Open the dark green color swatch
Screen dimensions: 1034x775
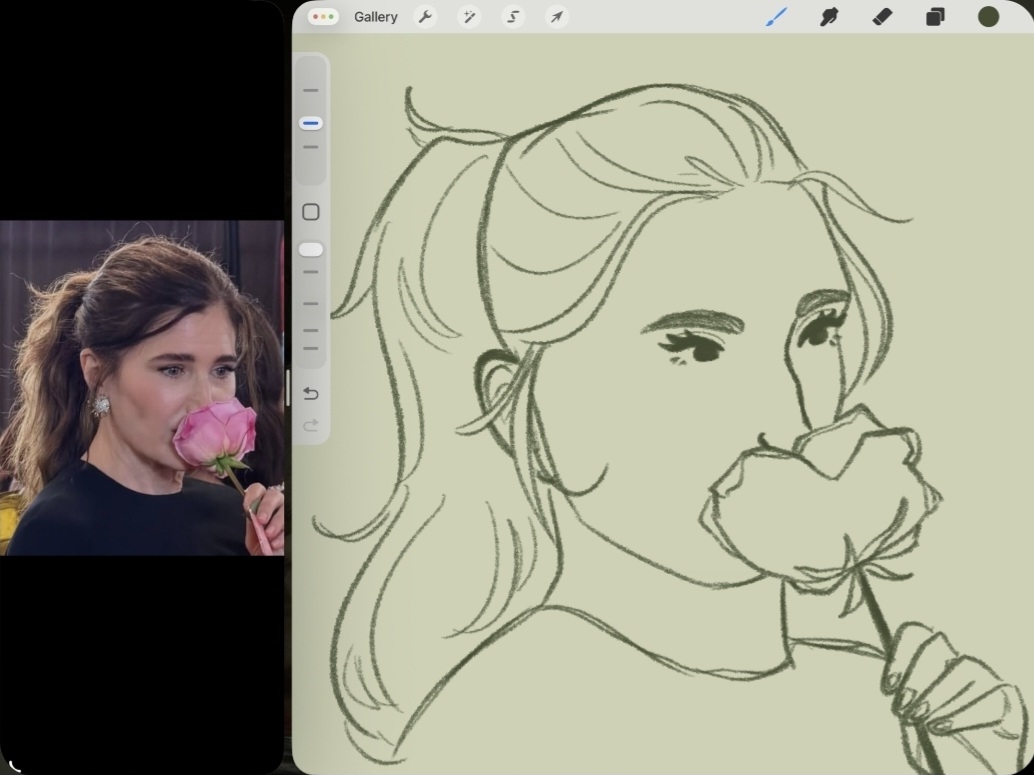pyautogui.click(x=988, y=17)
